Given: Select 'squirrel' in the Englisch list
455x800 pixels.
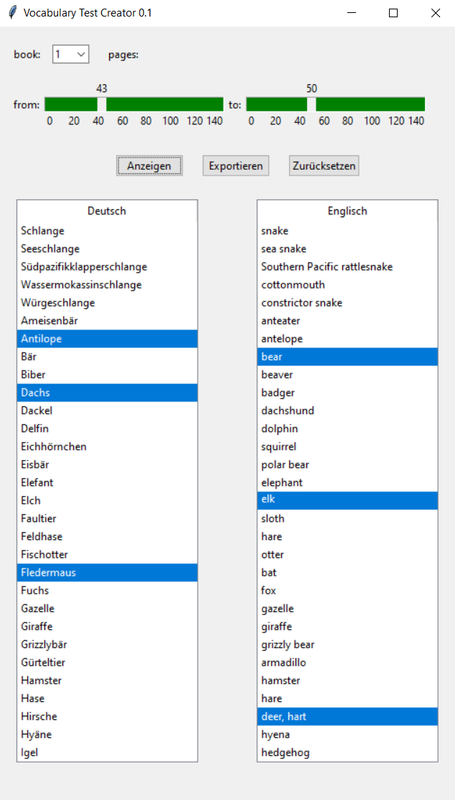Looking at the screenshot, I should point(347,446).
